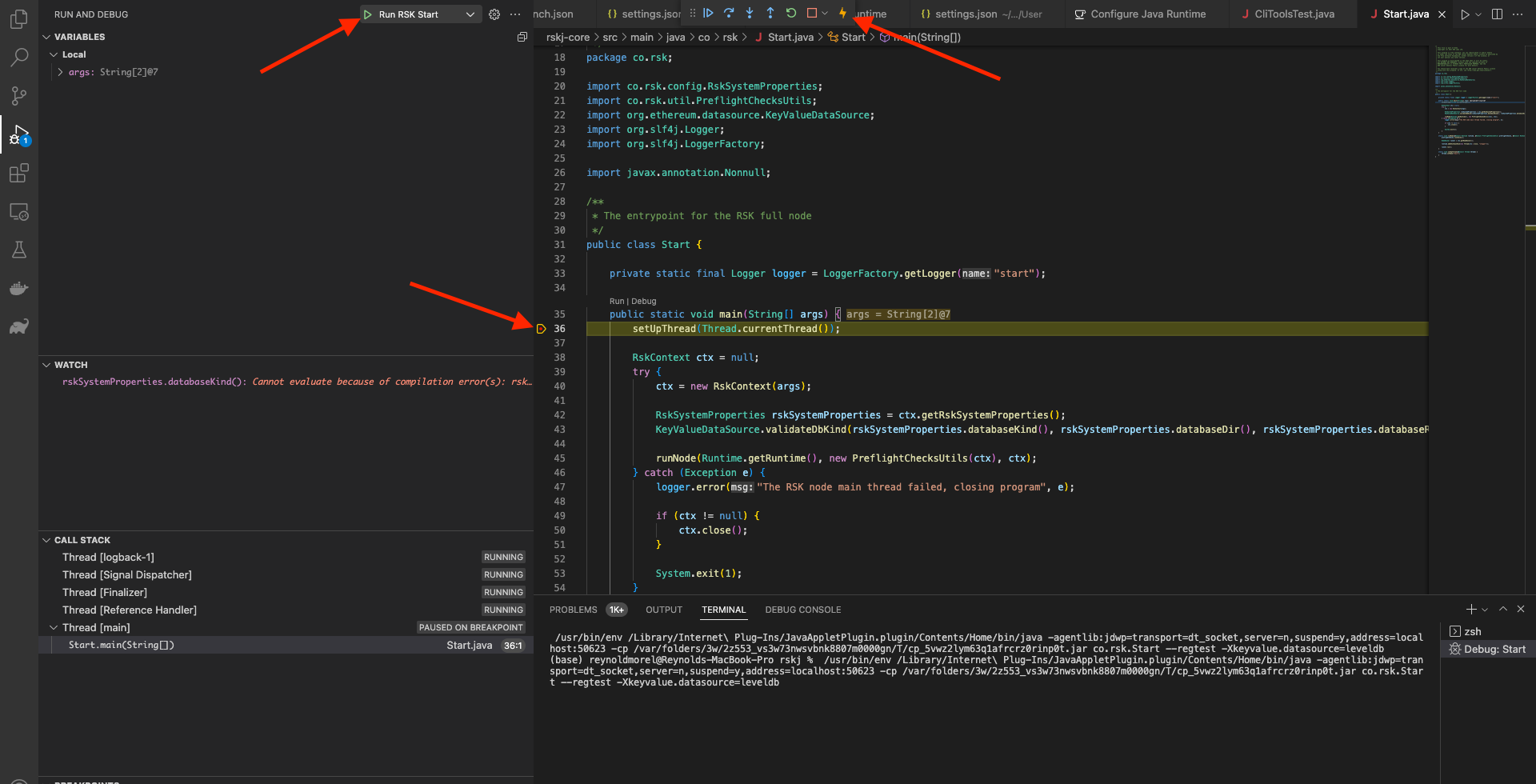
Task: Click Step Into in the debug toolbar
Action: pos(750,13)
